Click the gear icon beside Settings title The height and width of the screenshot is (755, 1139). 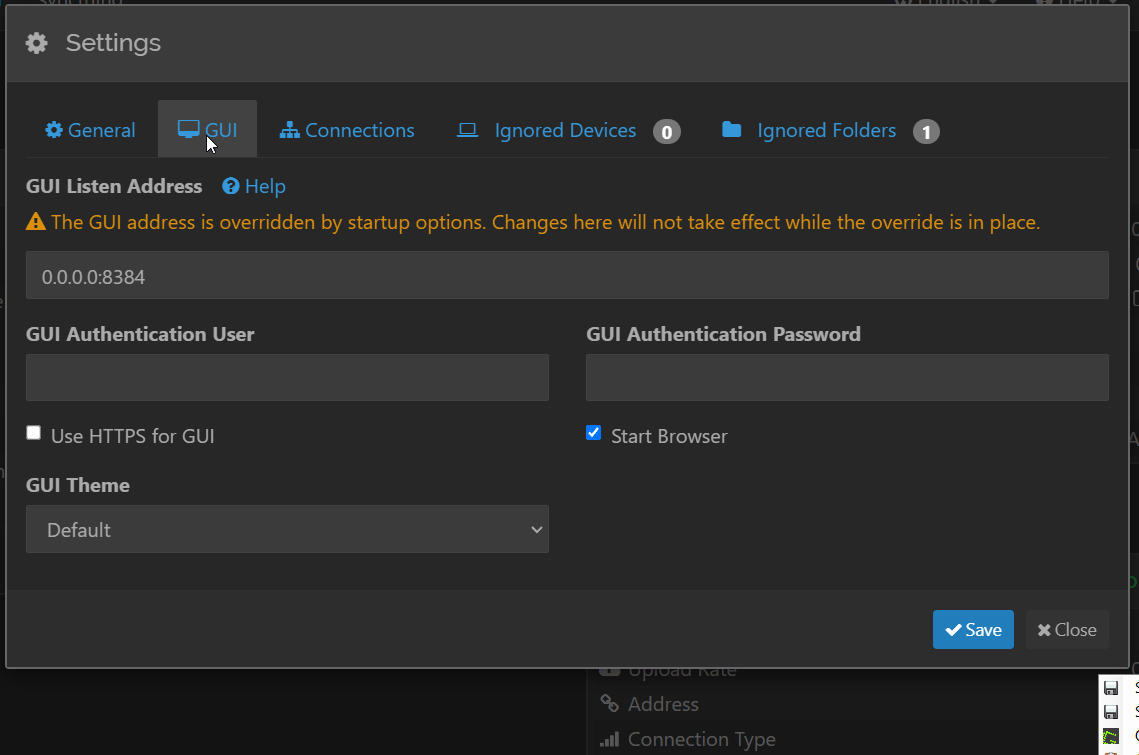[37, 43]
